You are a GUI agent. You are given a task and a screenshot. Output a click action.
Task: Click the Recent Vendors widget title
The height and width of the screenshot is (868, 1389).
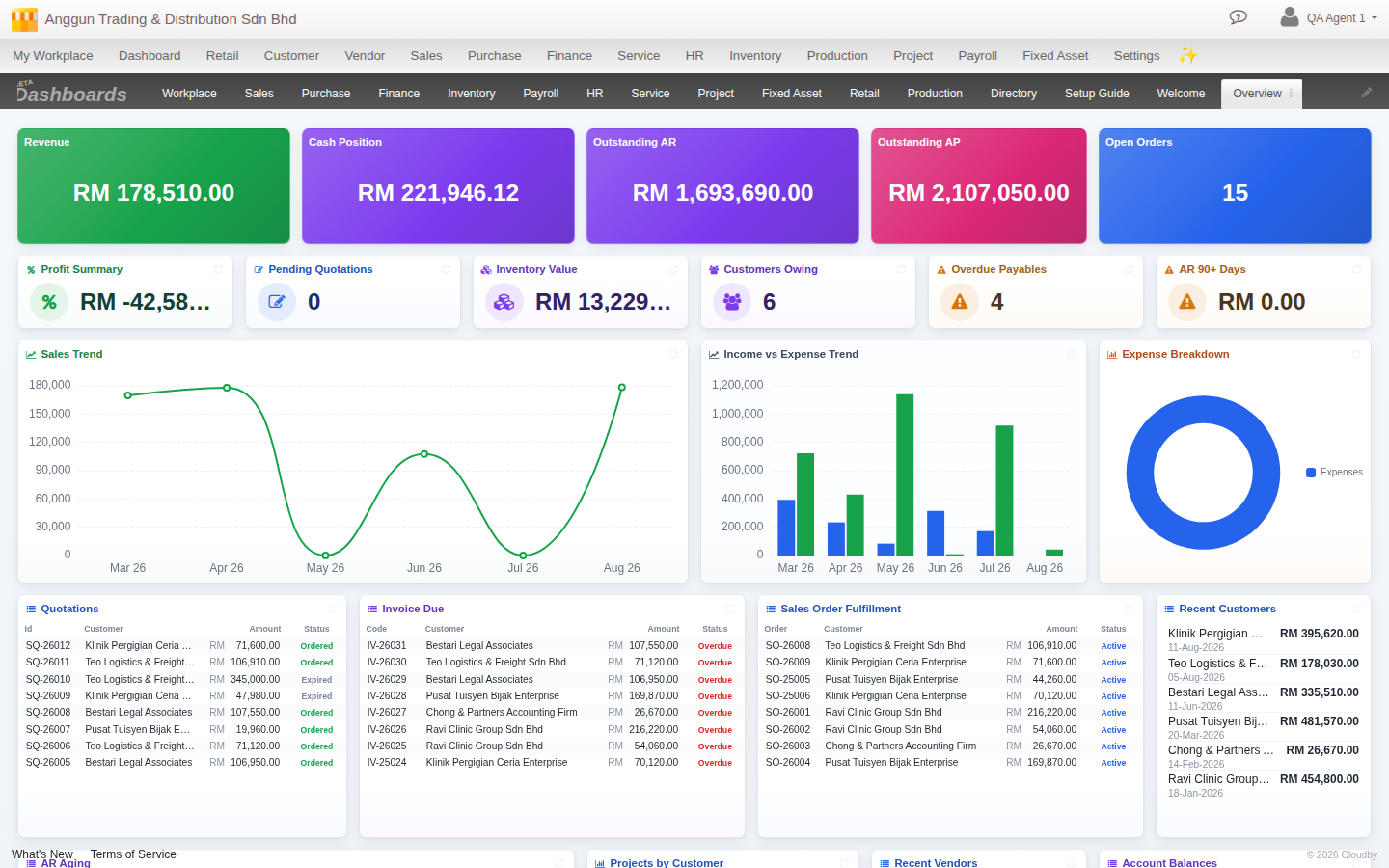click(x=936, y=862)
